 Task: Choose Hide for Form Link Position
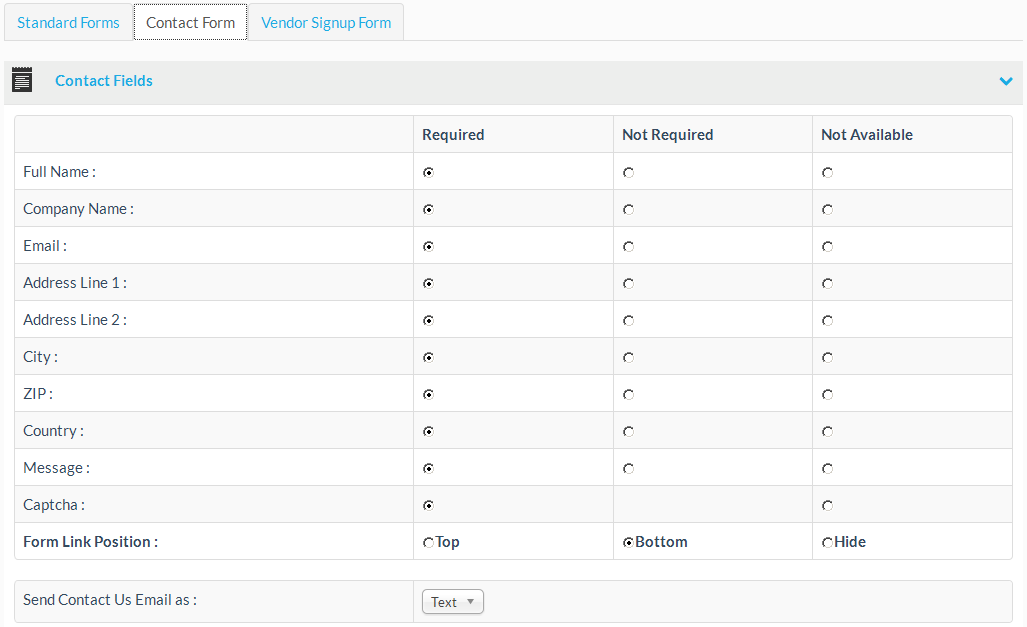click(x=827, y=543)
